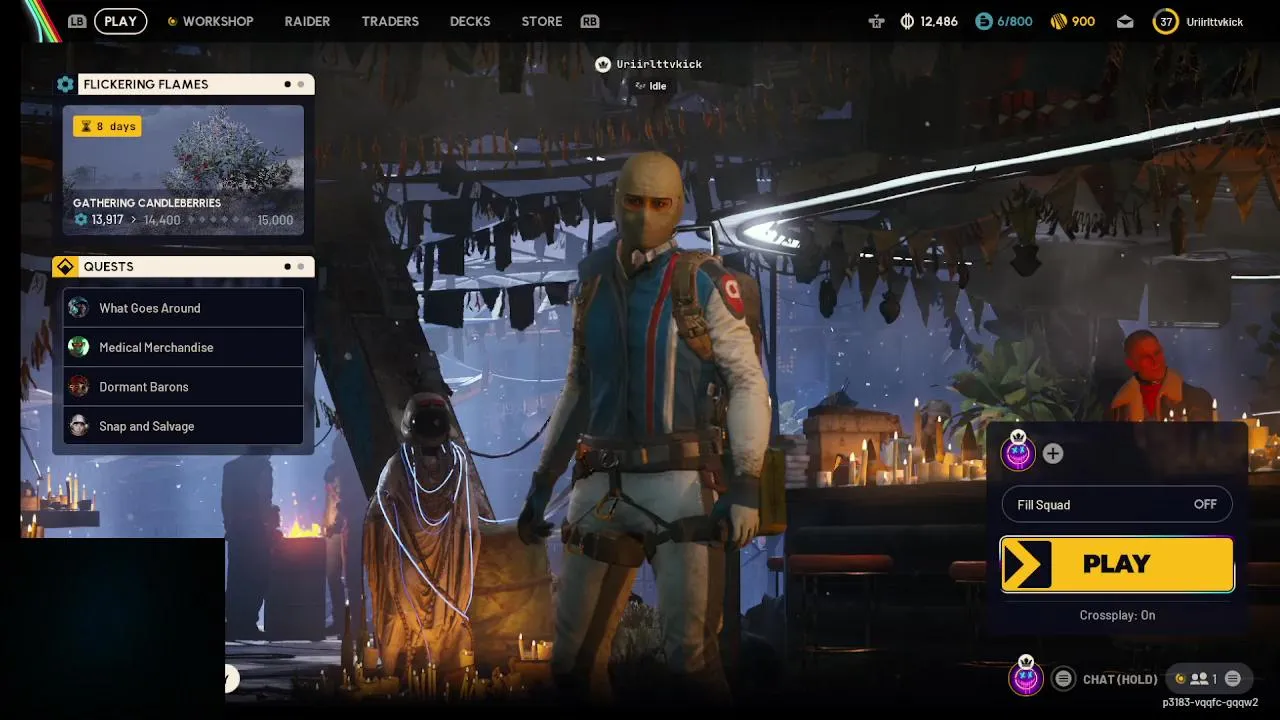Screen dimensions: 1280x720
Task: Click the crown icon above player name
Action: pyautogui.click(x=603, y=64)
